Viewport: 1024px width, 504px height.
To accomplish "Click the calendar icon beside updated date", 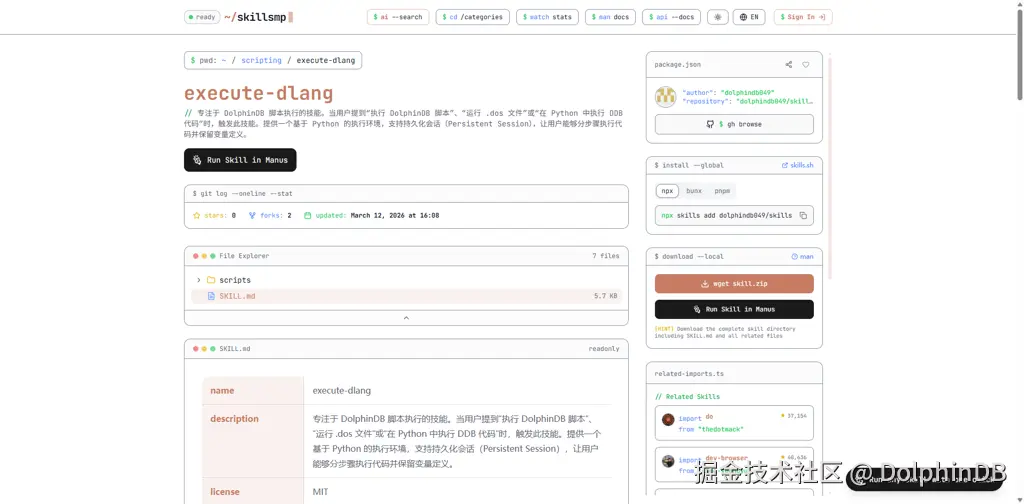I will tap(308, 215).
